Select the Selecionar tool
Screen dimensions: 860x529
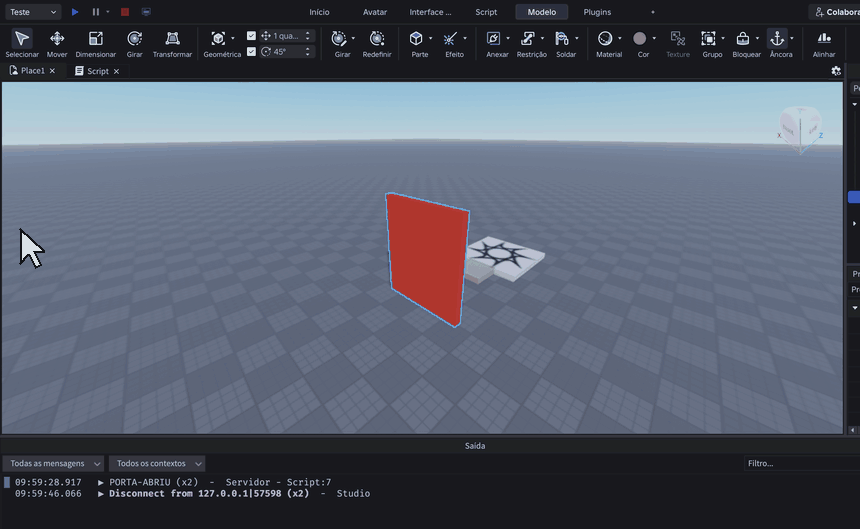point(22,43)
